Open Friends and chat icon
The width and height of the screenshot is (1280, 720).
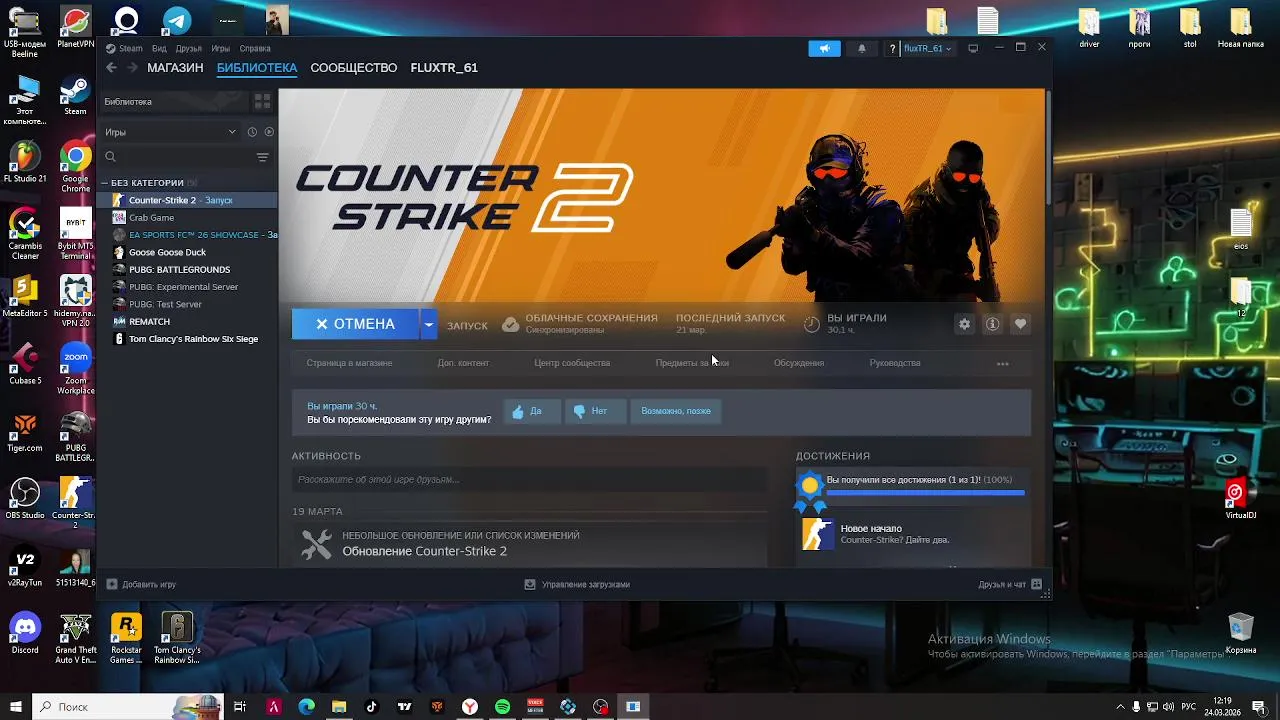pyautogui.click(x=1036, y=584)
